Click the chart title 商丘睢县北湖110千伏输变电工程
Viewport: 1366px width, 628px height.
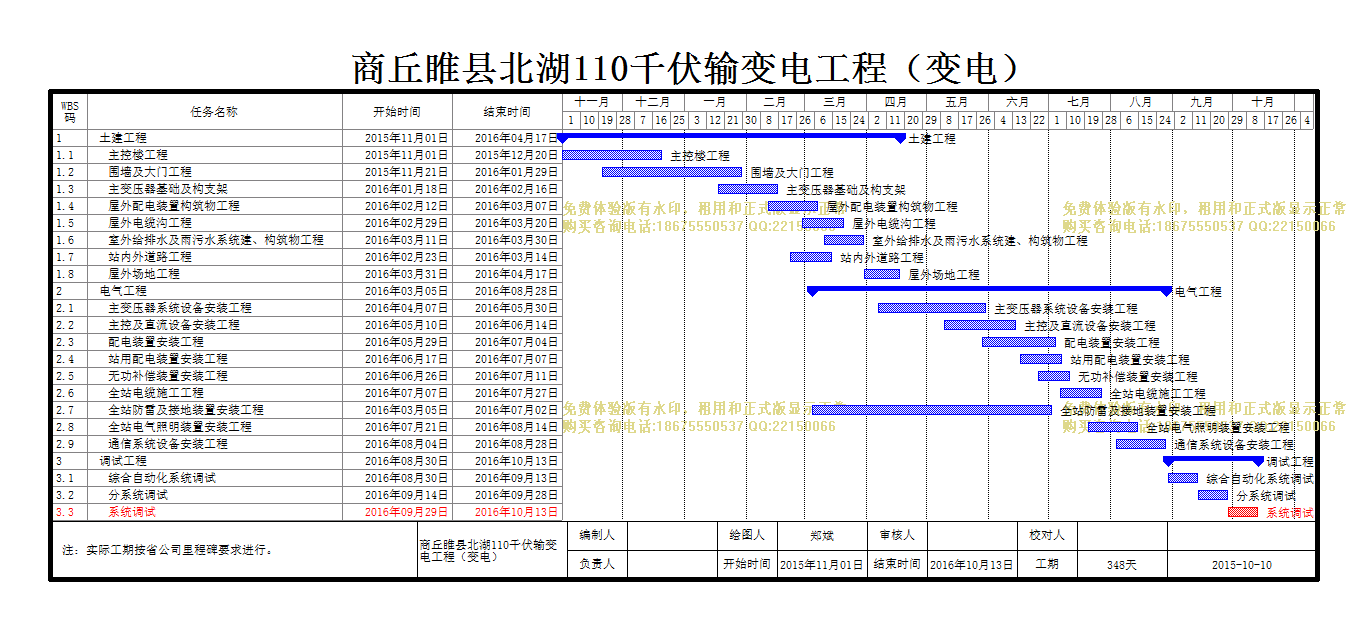(x=619, y=68)
